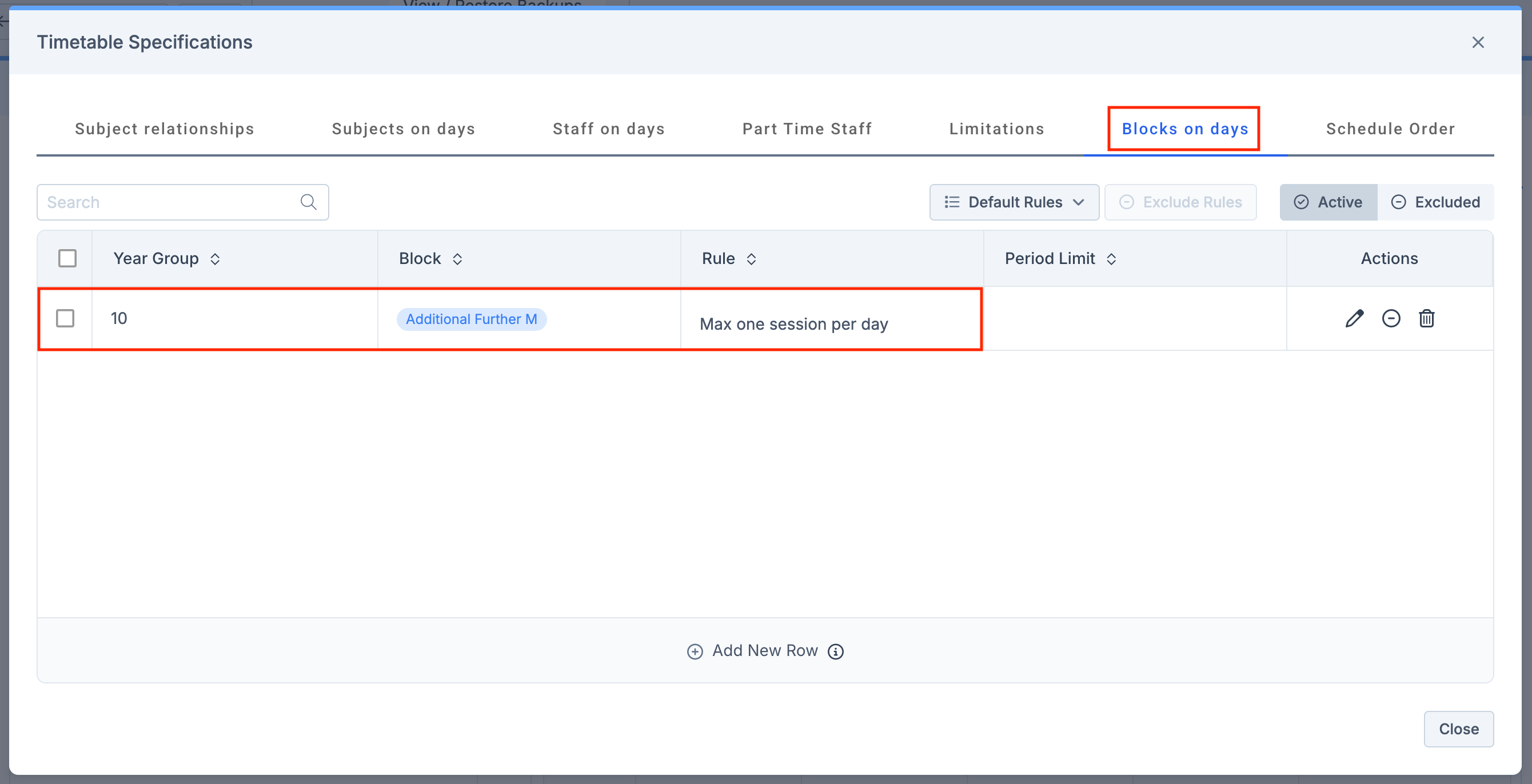Check the Year Group 10 row checkbox
This screenshot has width=1532, height=784.
[x=65, y=319]
